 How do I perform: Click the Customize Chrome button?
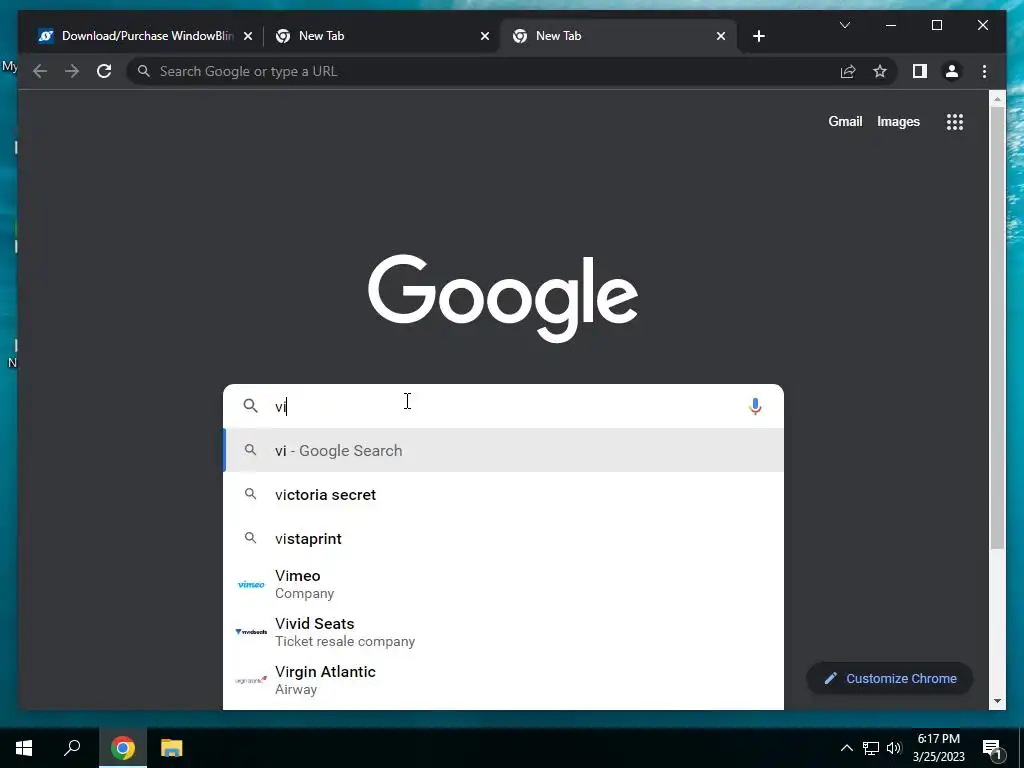[x=890, y=679]
